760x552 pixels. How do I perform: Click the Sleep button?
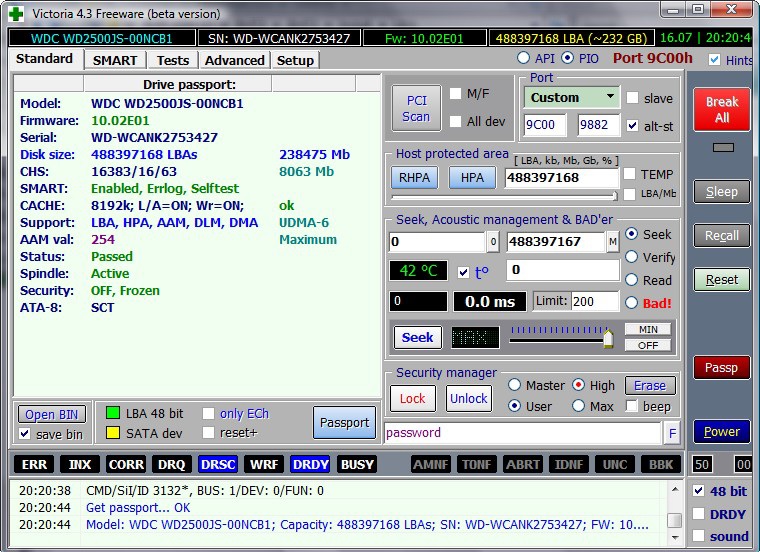(x=722, y=192)
